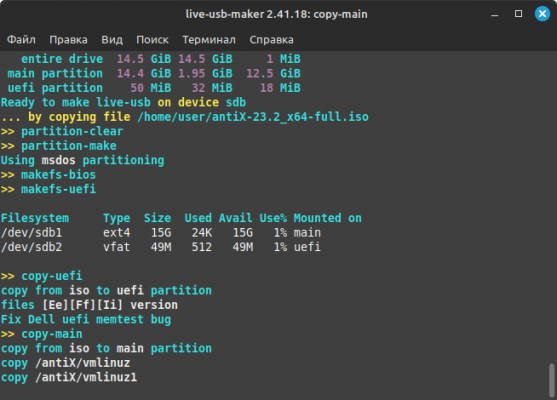Open the Вид menu
Viewport: 557px width, 400px height.
(112, 39)
